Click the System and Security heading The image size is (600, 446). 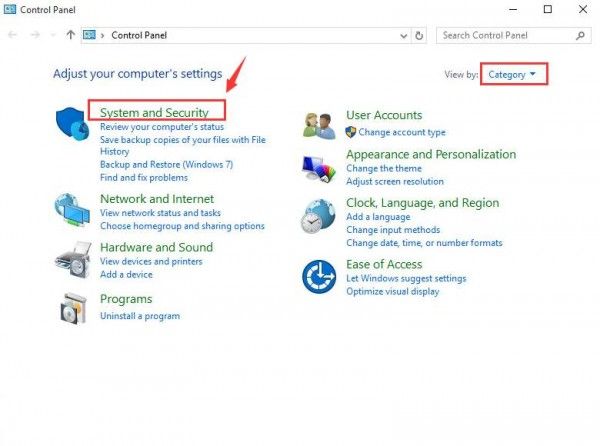[154, 112]
